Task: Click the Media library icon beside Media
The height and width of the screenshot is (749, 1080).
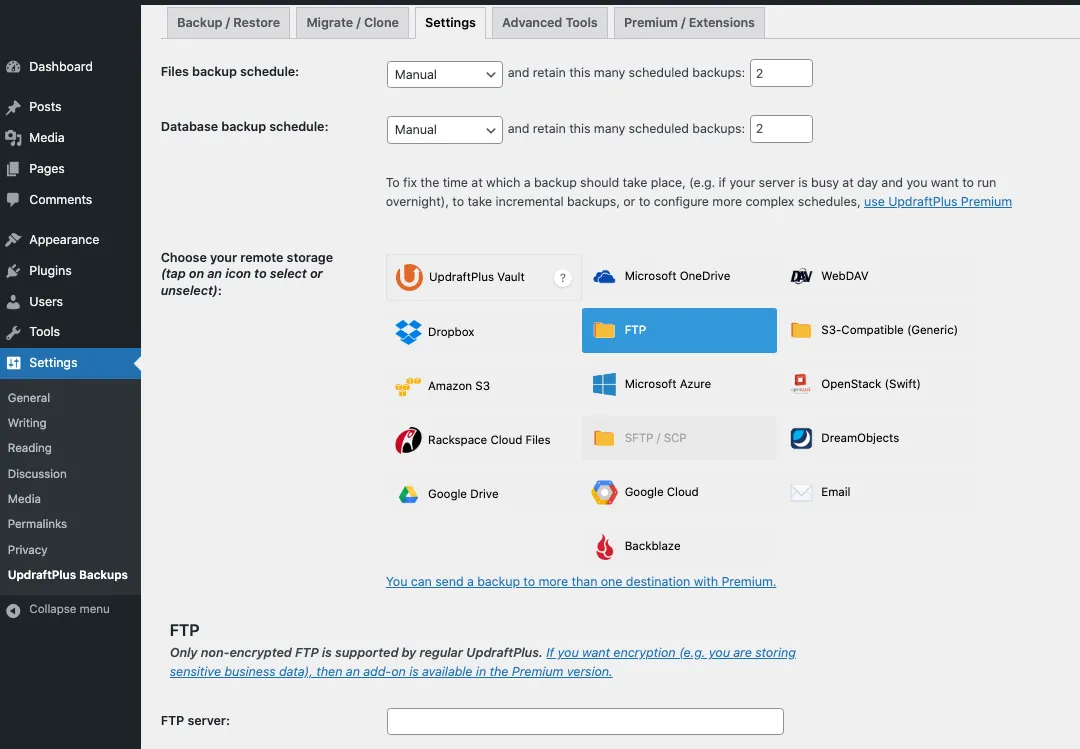Action: point(13,138)
